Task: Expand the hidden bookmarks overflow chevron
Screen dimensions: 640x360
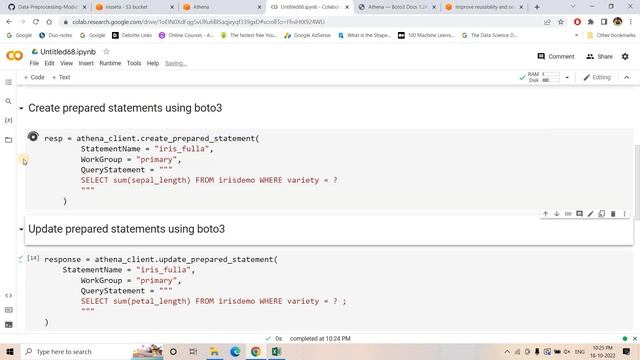Action: click(576, 36)
